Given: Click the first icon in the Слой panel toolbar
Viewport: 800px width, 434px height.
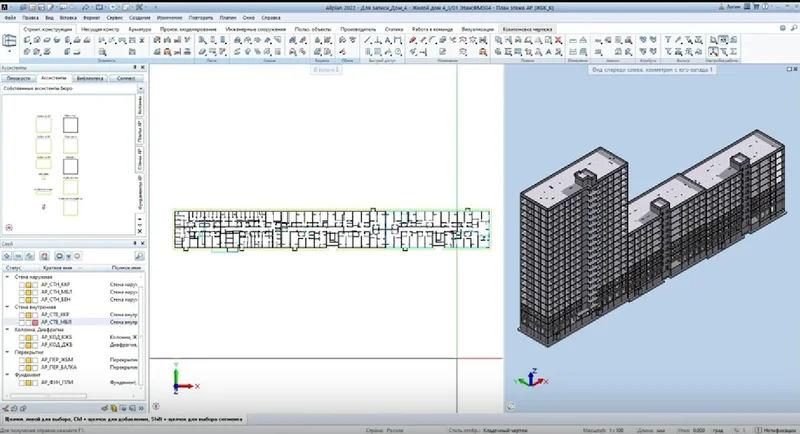Looking at the screenshot, I should (8, 257).
